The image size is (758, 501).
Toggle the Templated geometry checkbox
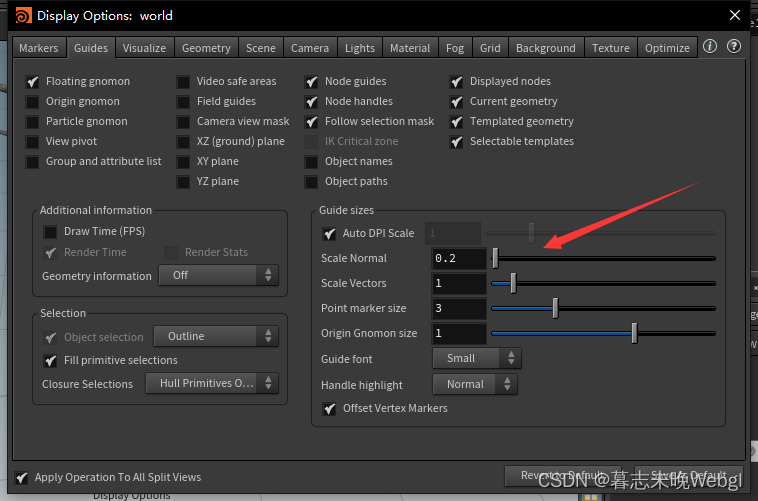point(456,122)
